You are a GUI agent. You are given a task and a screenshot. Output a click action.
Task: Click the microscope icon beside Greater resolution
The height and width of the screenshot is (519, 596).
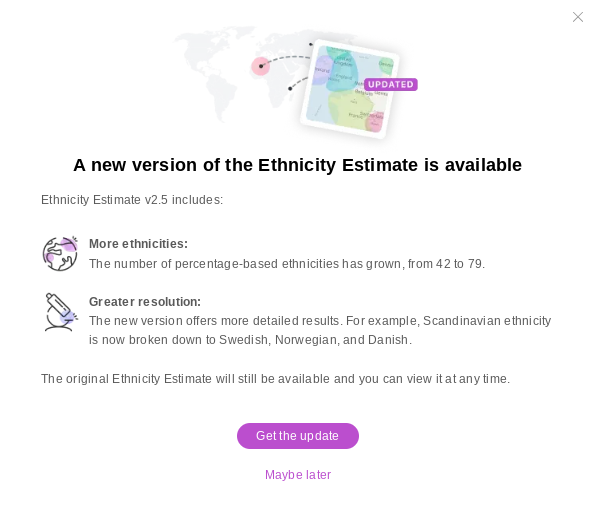click(x=61, y=312)
